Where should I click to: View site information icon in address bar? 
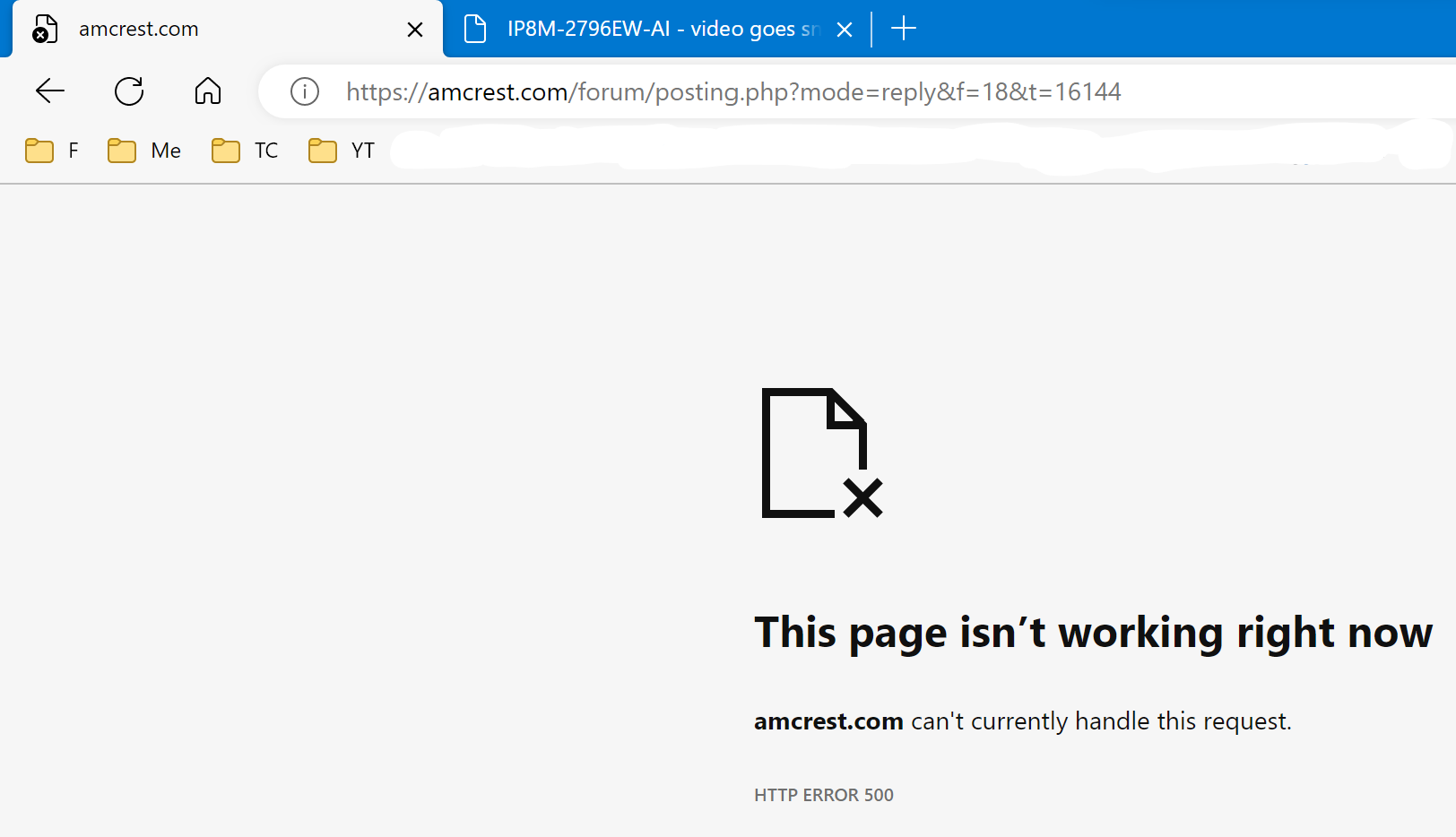[x=305, y=91]
